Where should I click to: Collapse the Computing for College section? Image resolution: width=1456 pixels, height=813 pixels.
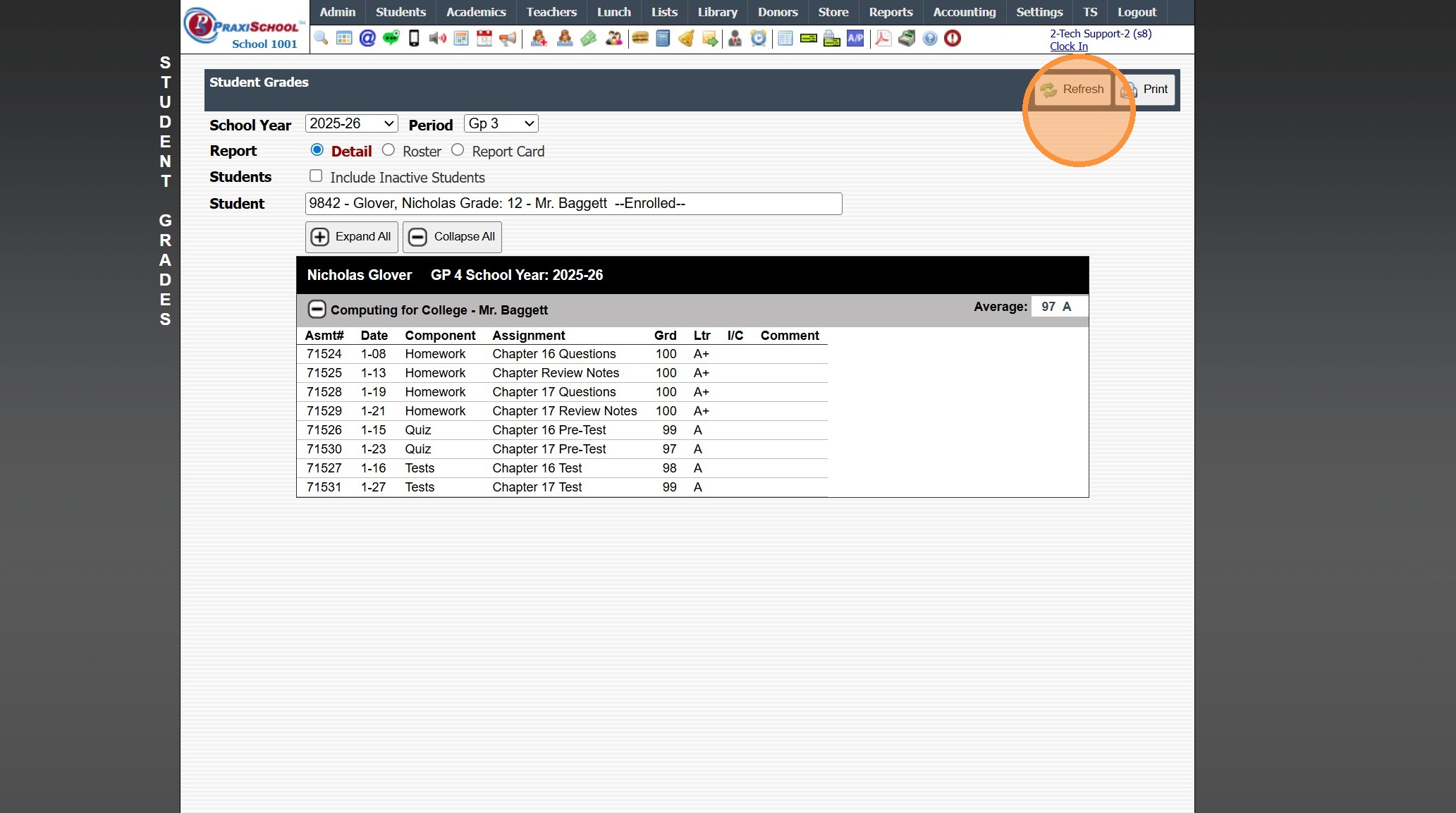click(317, 310)
